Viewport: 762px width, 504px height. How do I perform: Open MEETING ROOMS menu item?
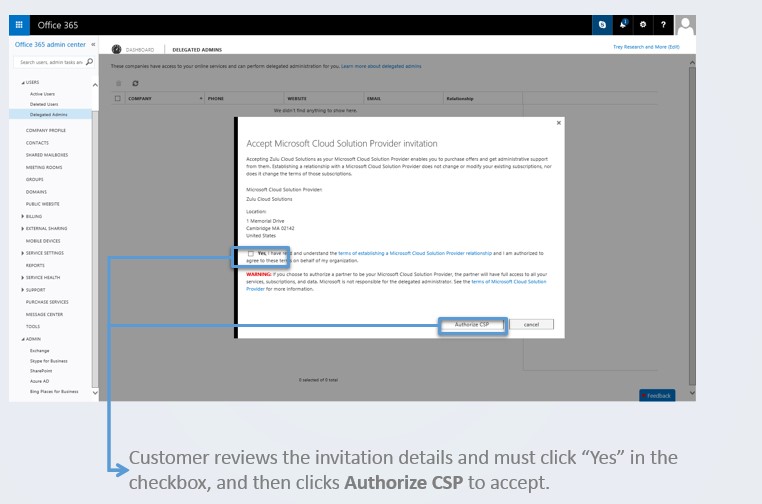44,167
